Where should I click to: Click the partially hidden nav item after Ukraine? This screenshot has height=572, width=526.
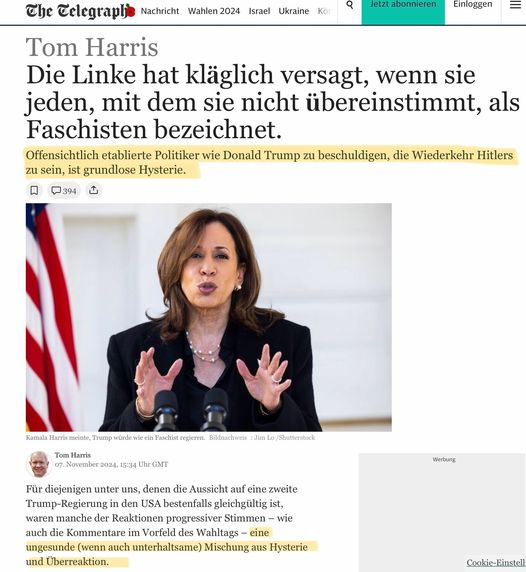[324, 11]
